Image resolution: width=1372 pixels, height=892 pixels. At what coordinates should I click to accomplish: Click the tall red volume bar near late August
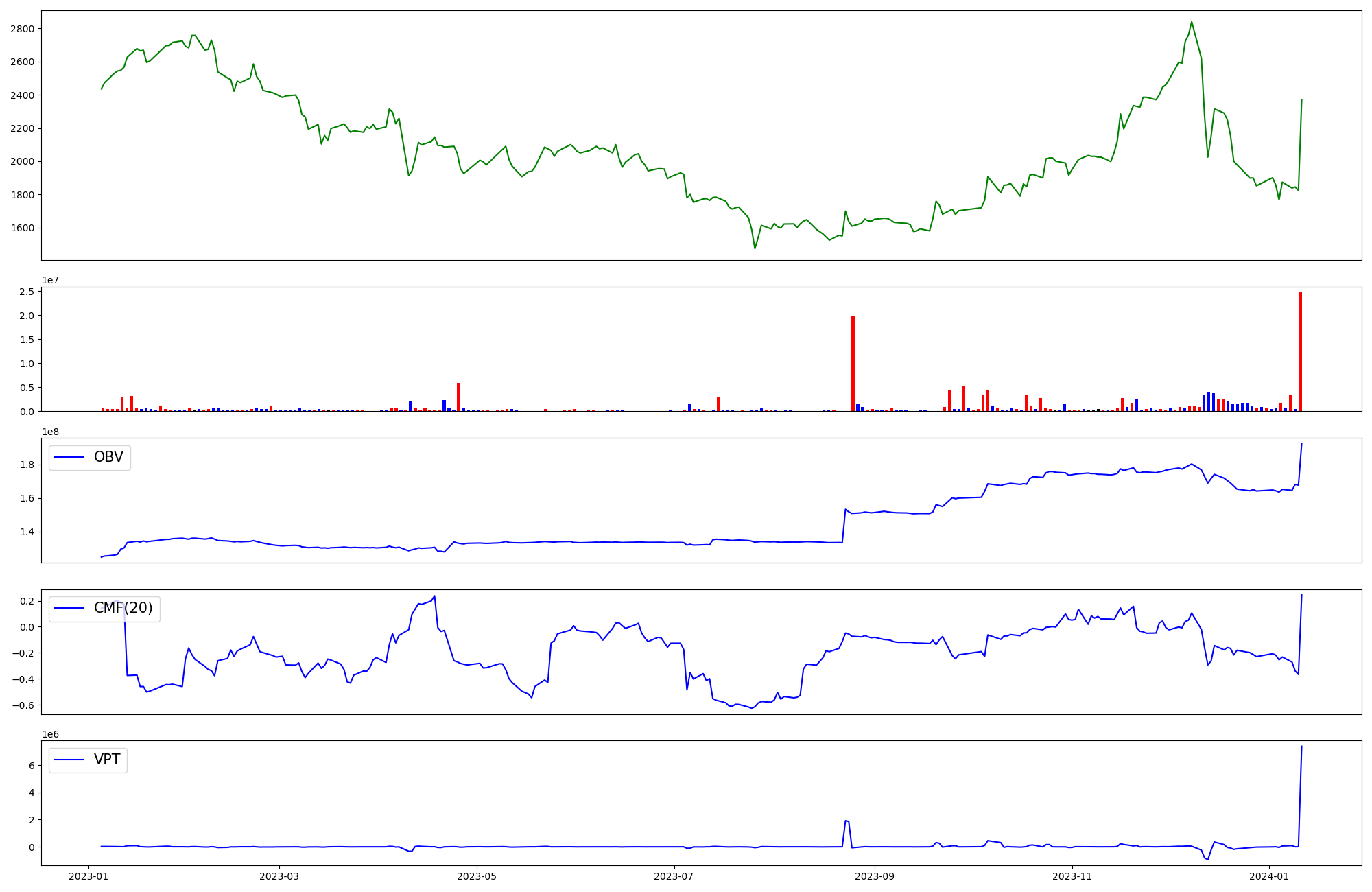[853, 363]
